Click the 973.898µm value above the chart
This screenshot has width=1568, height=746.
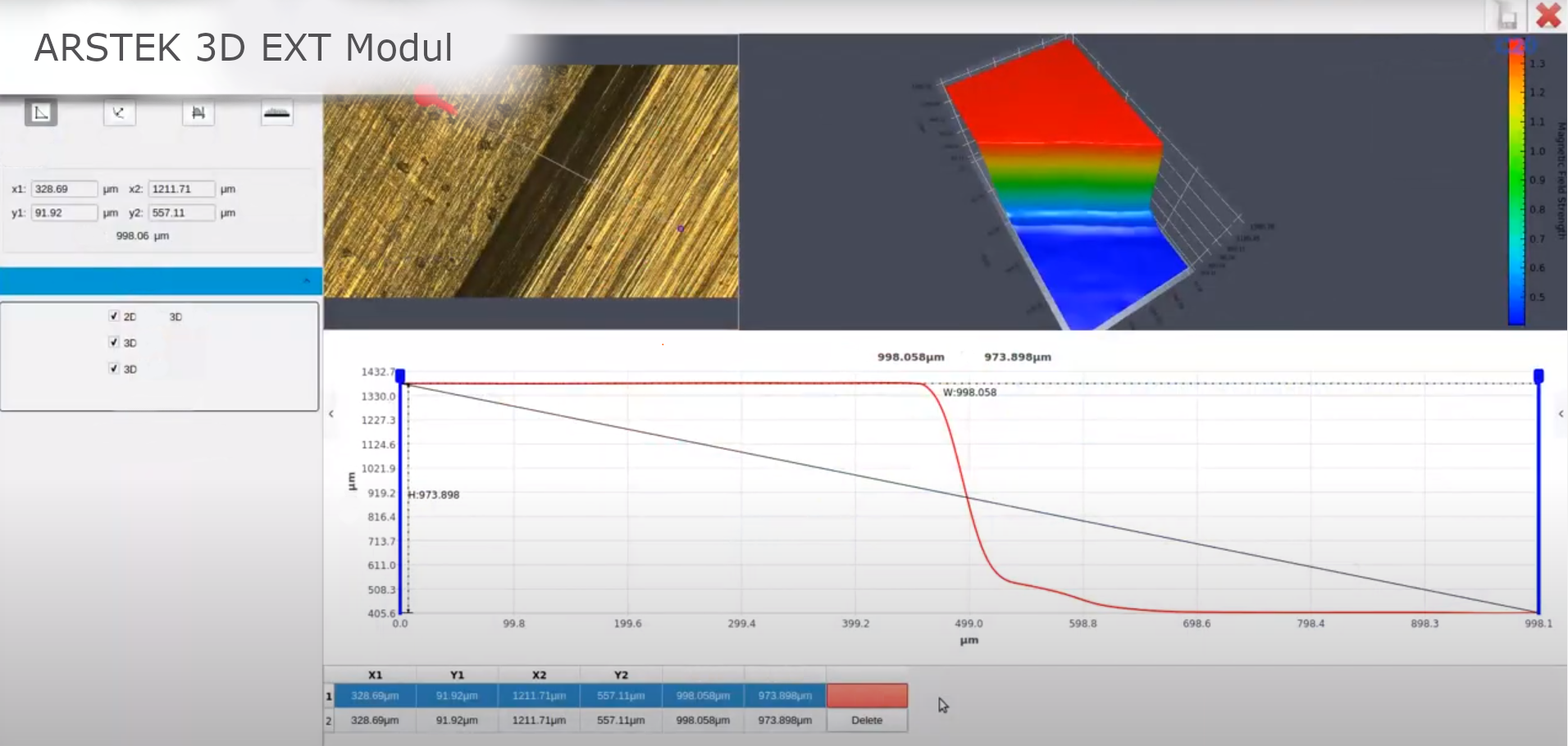tap(1018, 357)
